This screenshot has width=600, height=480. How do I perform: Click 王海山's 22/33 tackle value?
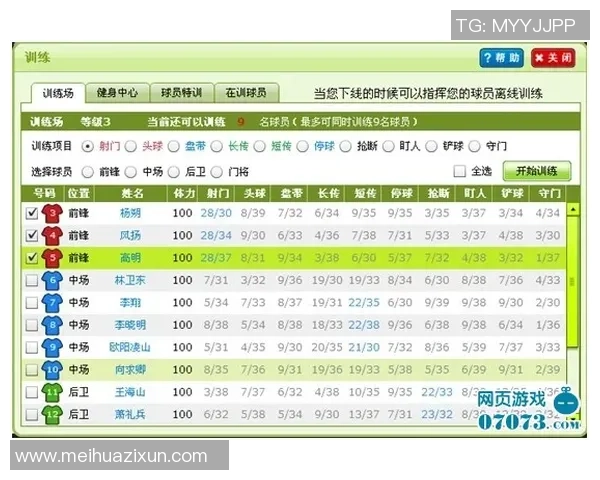[437, 392]
